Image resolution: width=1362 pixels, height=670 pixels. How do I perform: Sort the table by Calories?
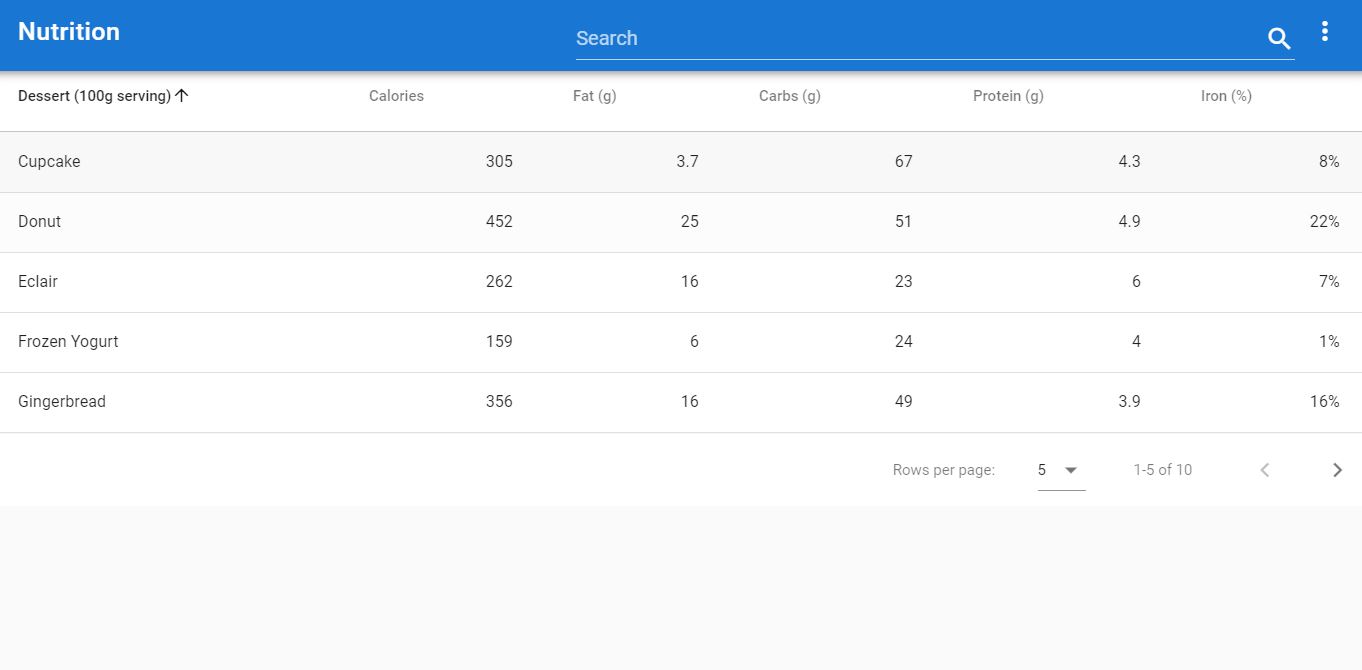(x=396, y=95)
